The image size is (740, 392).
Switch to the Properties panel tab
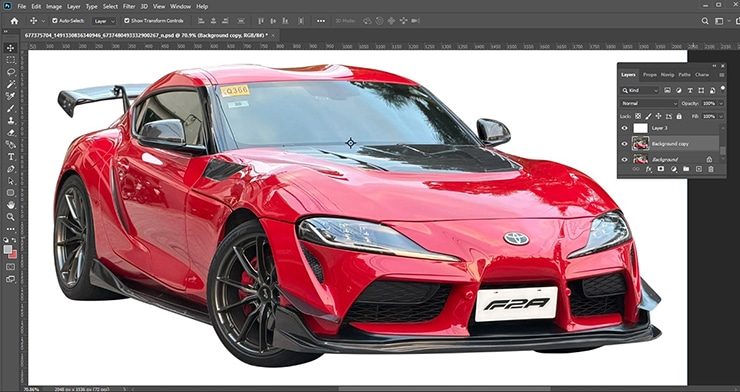pos(650,75)
